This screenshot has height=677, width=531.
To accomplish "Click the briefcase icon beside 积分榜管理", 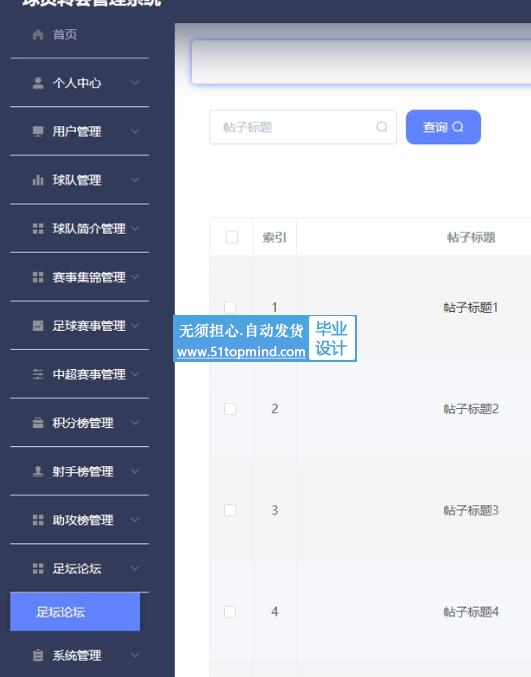I will coord(38,423).
